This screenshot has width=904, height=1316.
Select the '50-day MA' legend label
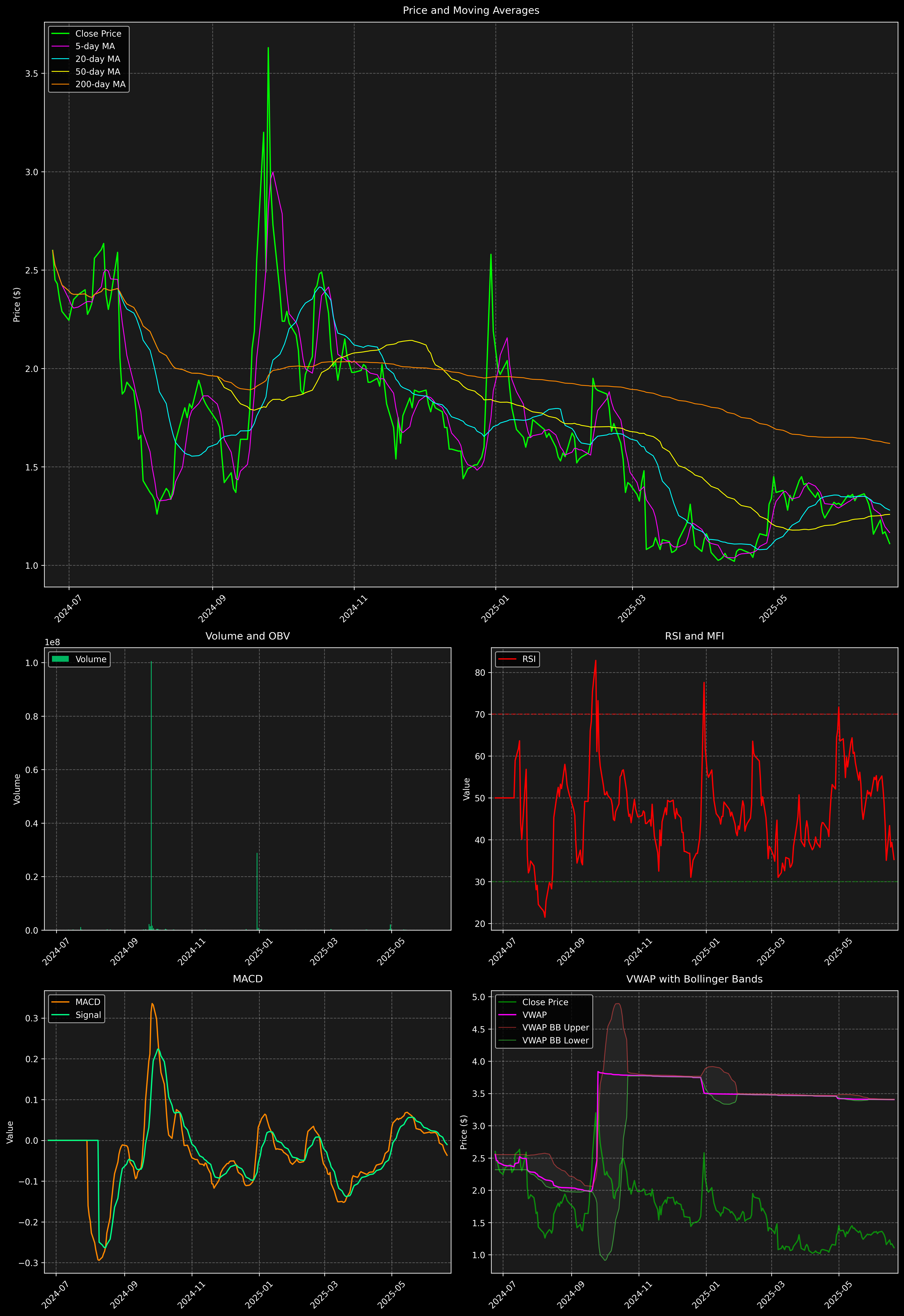point(97,72)
